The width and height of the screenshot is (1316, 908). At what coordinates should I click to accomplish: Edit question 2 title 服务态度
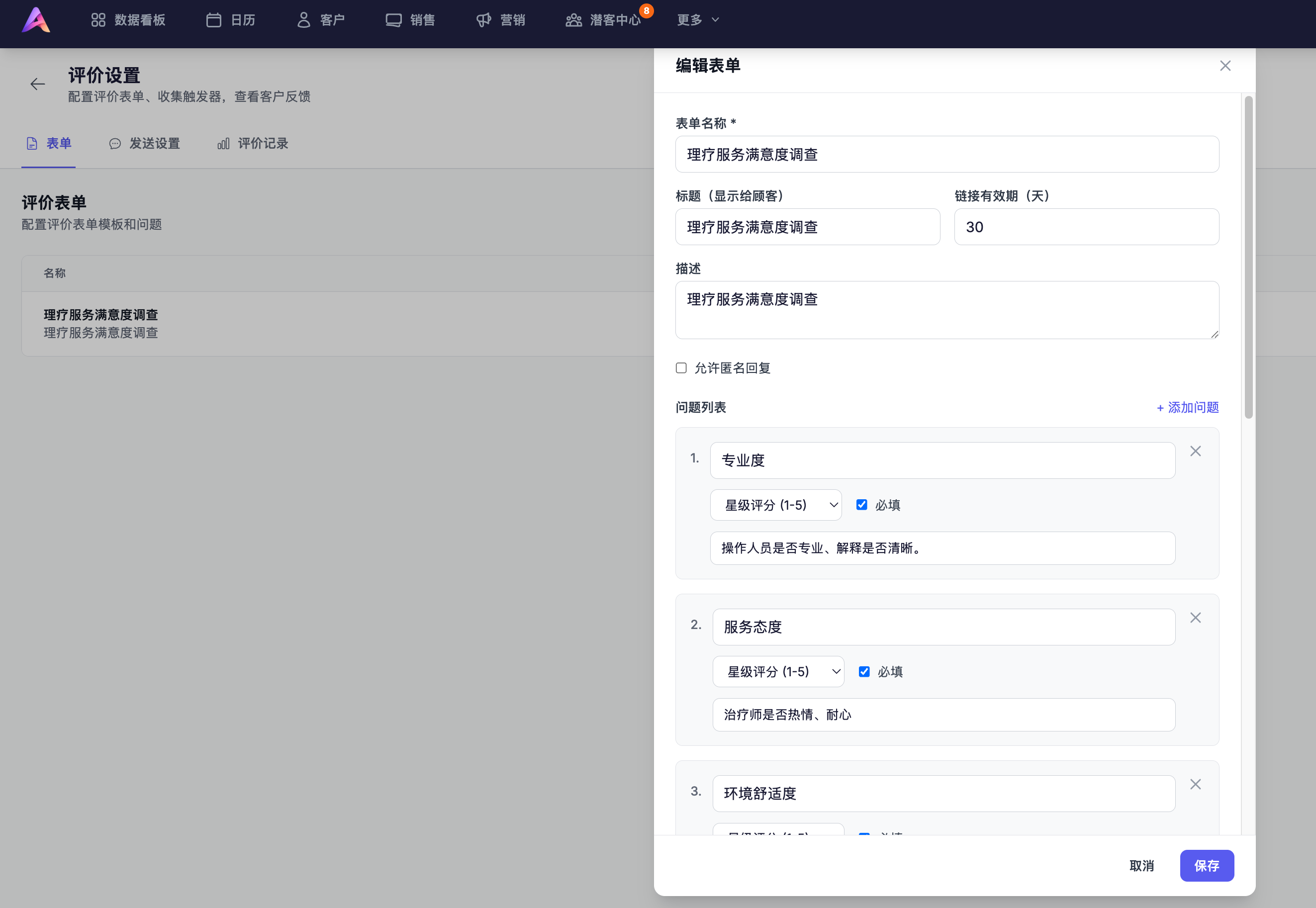point(943,627)
